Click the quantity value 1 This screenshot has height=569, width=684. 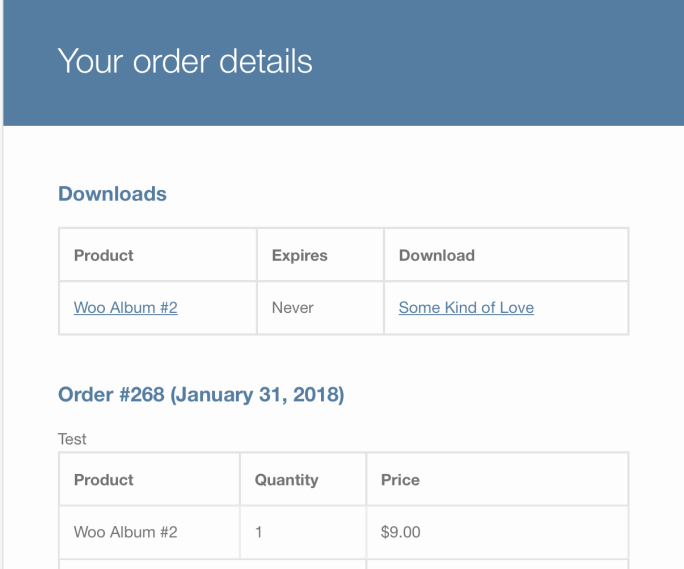pyautogui.click(x=259, y=532)
